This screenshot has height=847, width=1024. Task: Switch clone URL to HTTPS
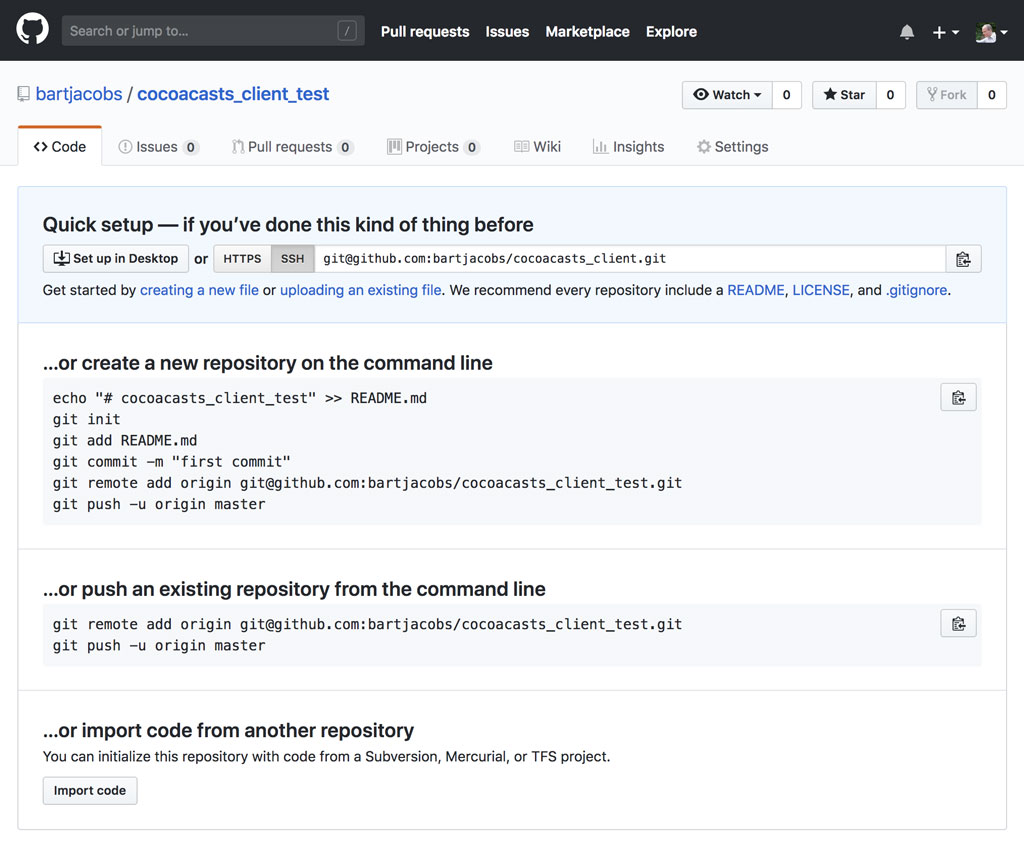pos(242,259)
